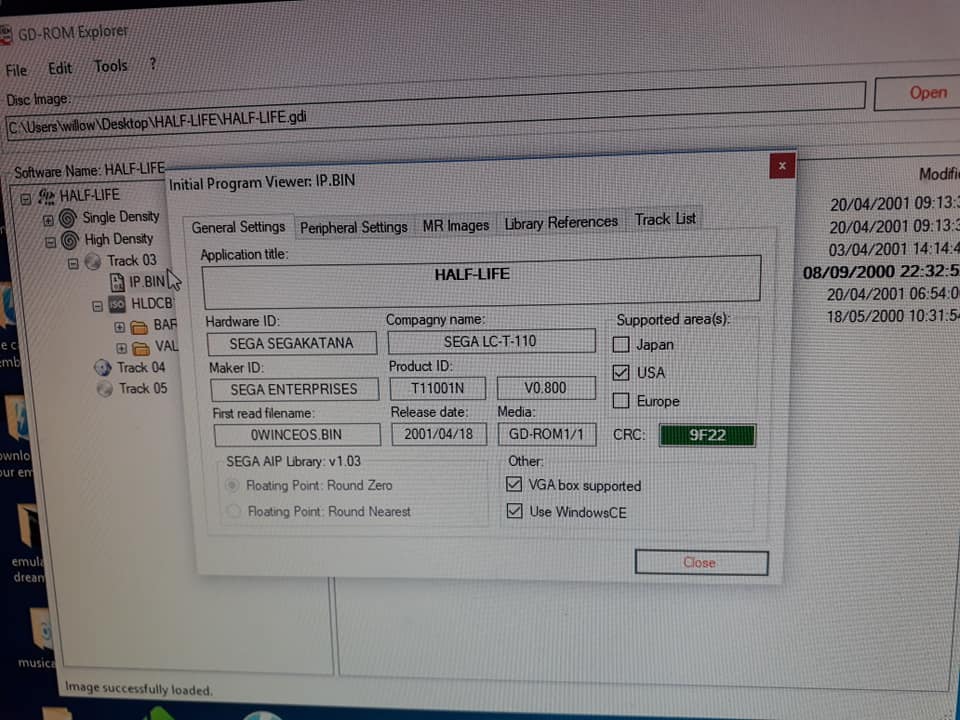Click the IP.BIN file icon

pyautogui.click(x=117, y=282)
